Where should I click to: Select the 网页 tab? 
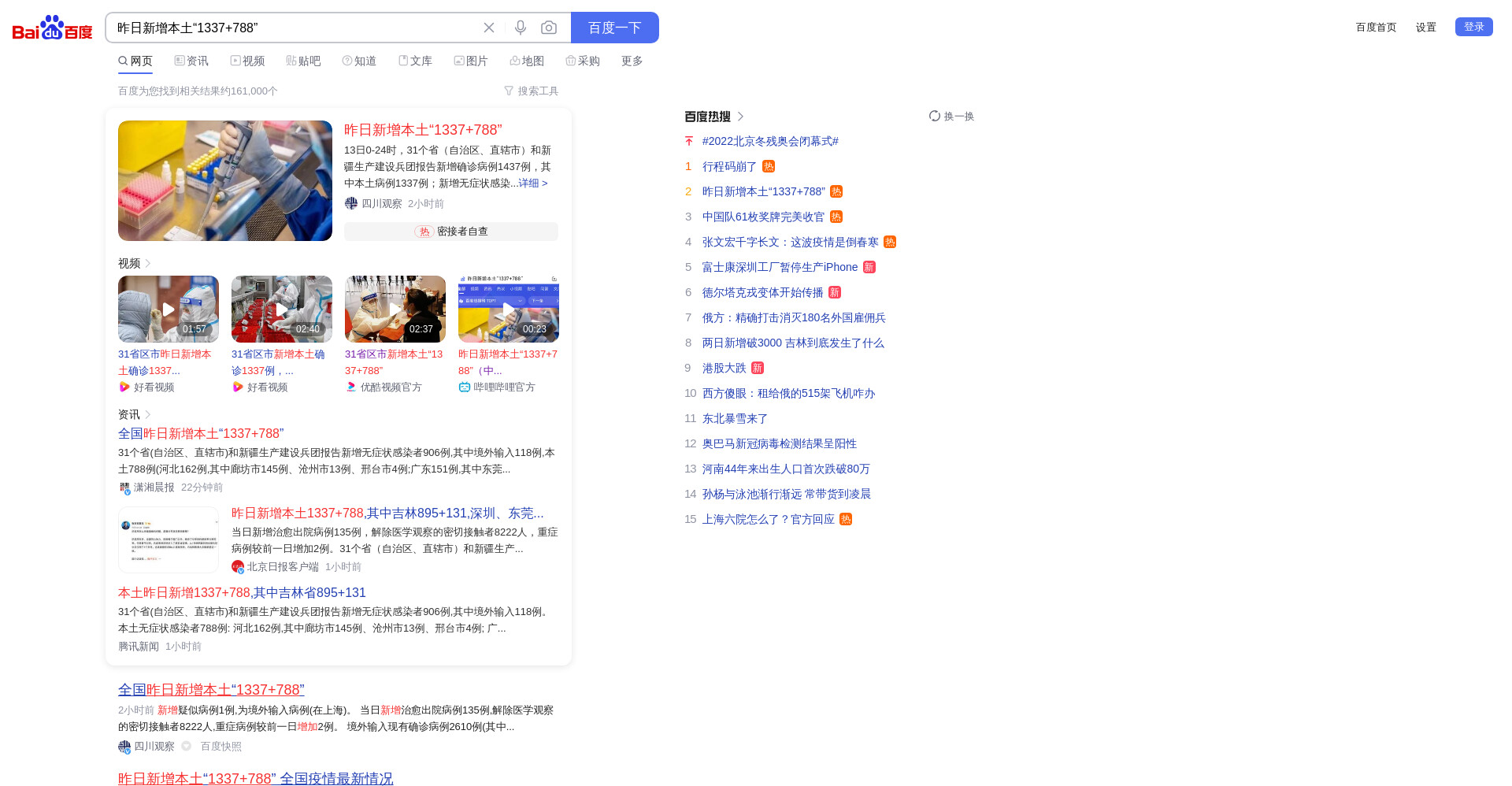(x=135, y=61)
